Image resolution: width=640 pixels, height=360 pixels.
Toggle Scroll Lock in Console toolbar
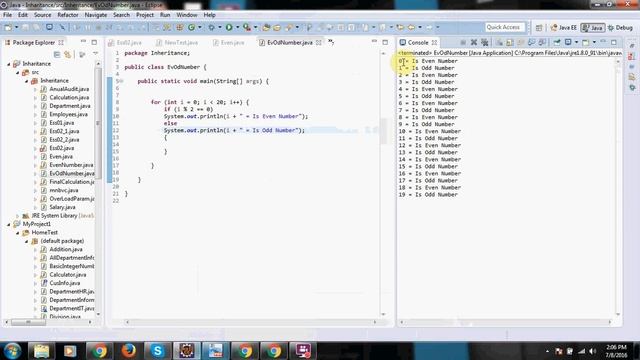(x=510, y=42)
